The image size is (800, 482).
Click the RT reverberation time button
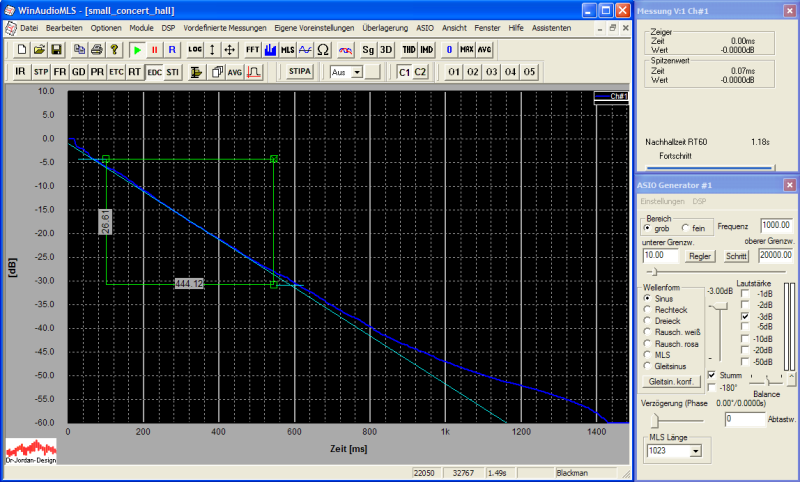134,72
